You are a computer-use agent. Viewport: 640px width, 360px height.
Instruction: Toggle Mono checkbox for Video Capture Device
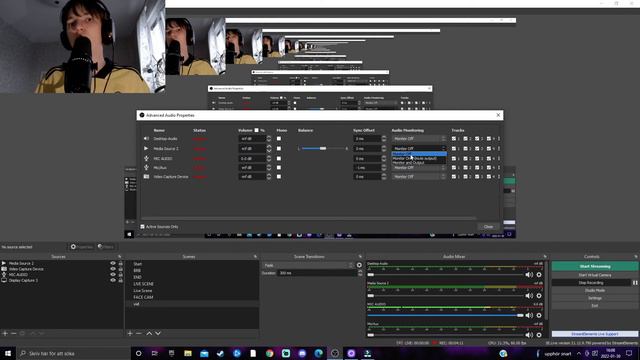click(279, 177)
